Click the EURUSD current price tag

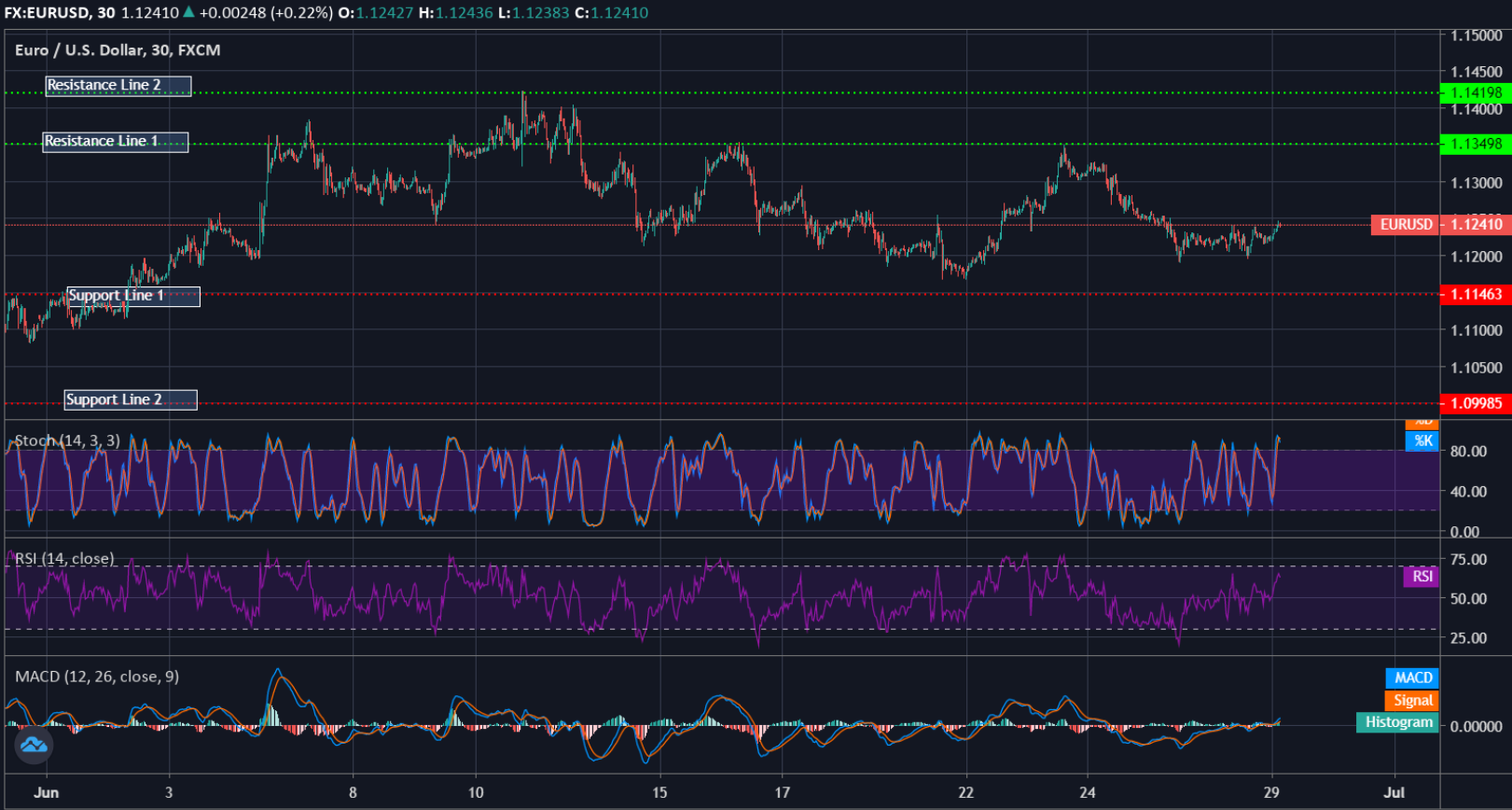click(1406, 224)
